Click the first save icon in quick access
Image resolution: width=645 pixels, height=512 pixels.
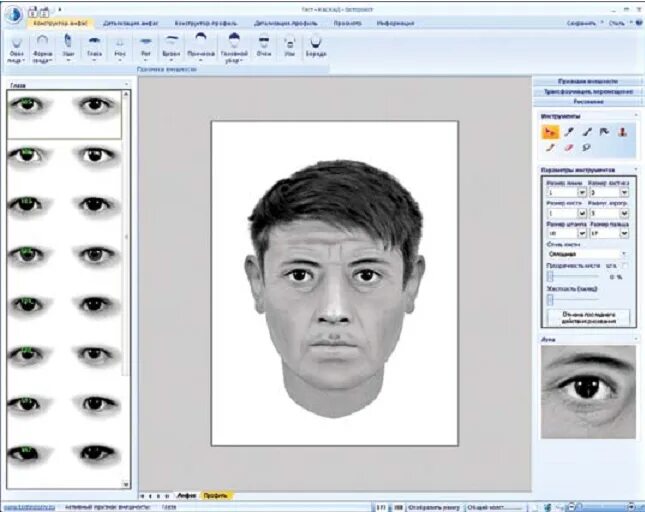[34, 12]
